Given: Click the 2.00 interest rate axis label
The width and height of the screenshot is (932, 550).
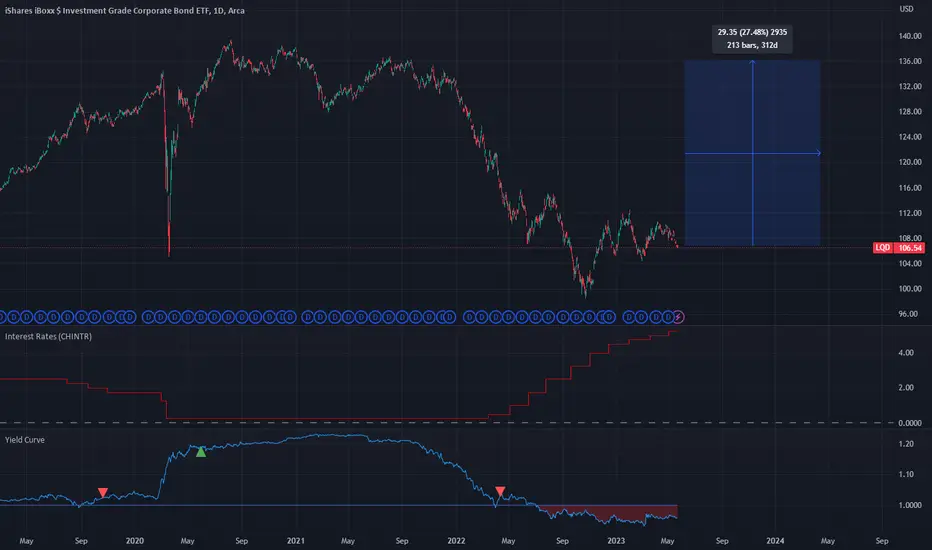Looking at the screenshot, I should pyautogui.click(x=906, y=388).
